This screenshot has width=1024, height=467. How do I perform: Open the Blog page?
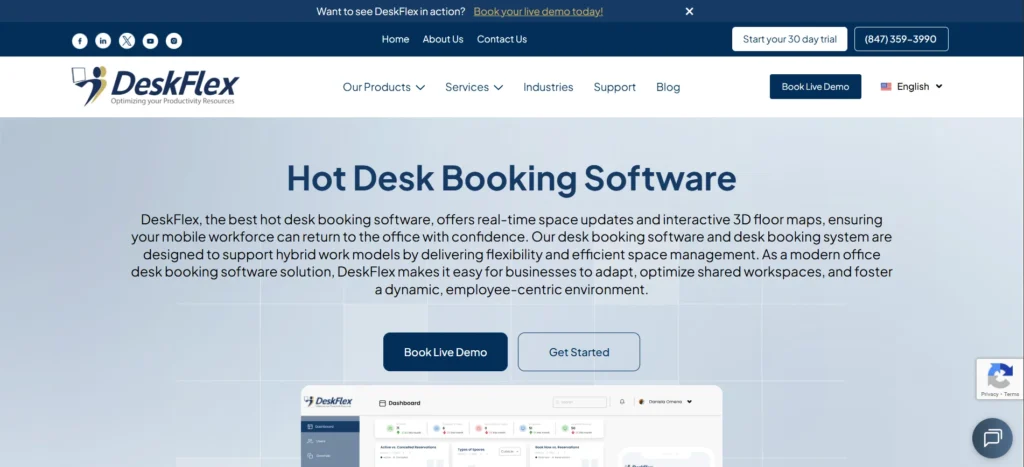[x=668, y=87]
